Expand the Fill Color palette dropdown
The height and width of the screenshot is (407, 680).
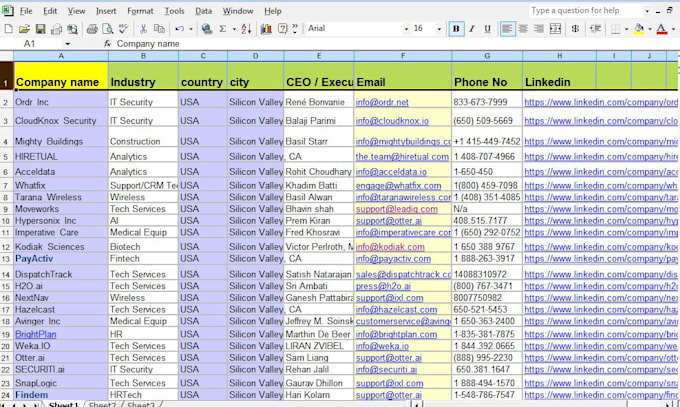(x=650, y=29)
